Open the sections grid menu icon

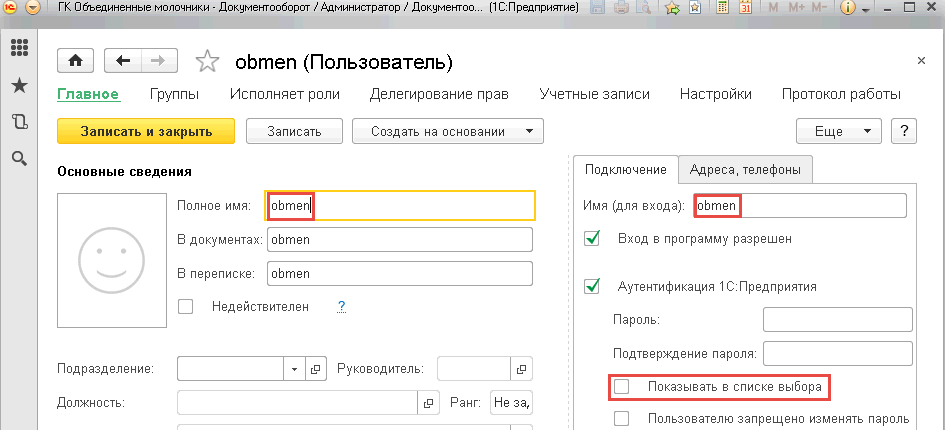click(19, 48)
